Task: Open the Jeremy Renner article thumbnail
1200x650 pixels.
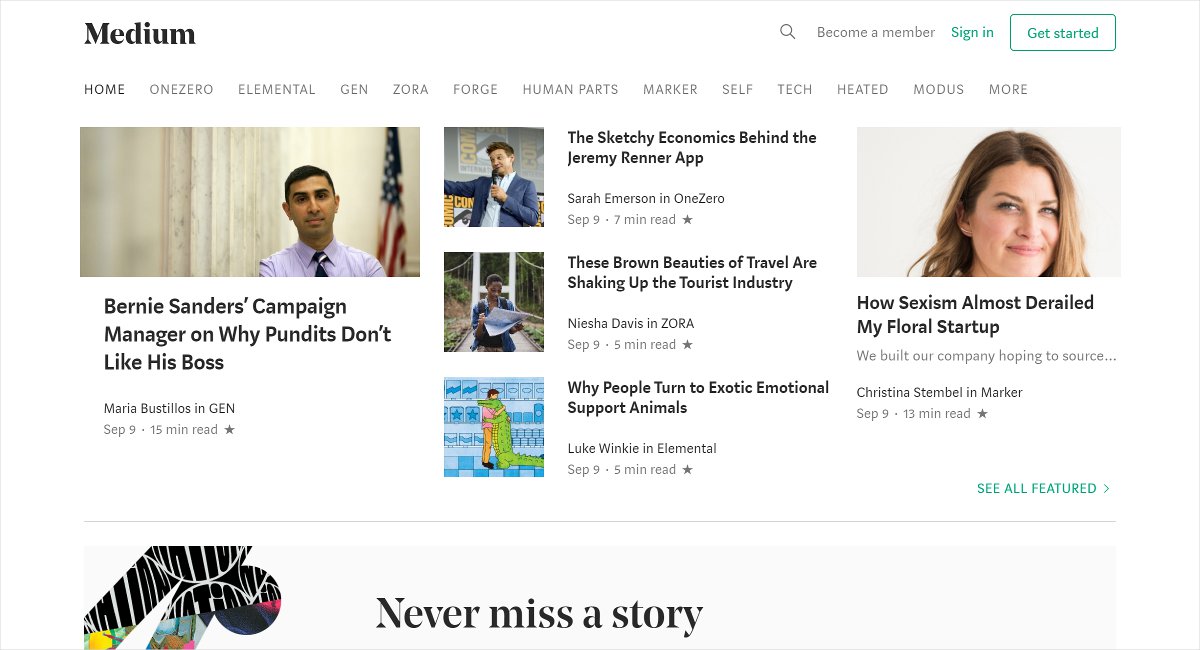Action: pyautogui.click(x=494, y=177)
